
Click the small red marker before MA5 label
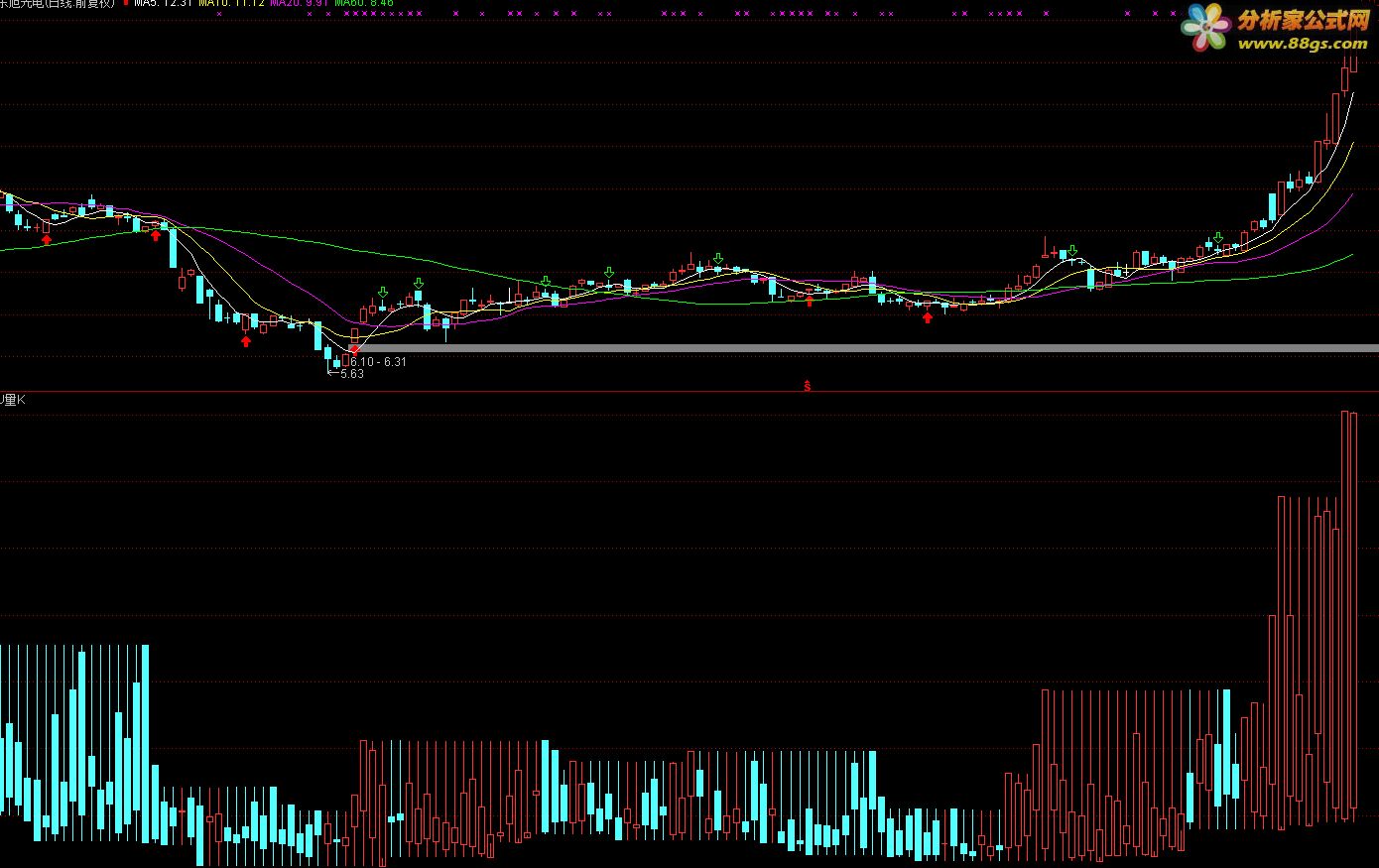pos(126,3)
